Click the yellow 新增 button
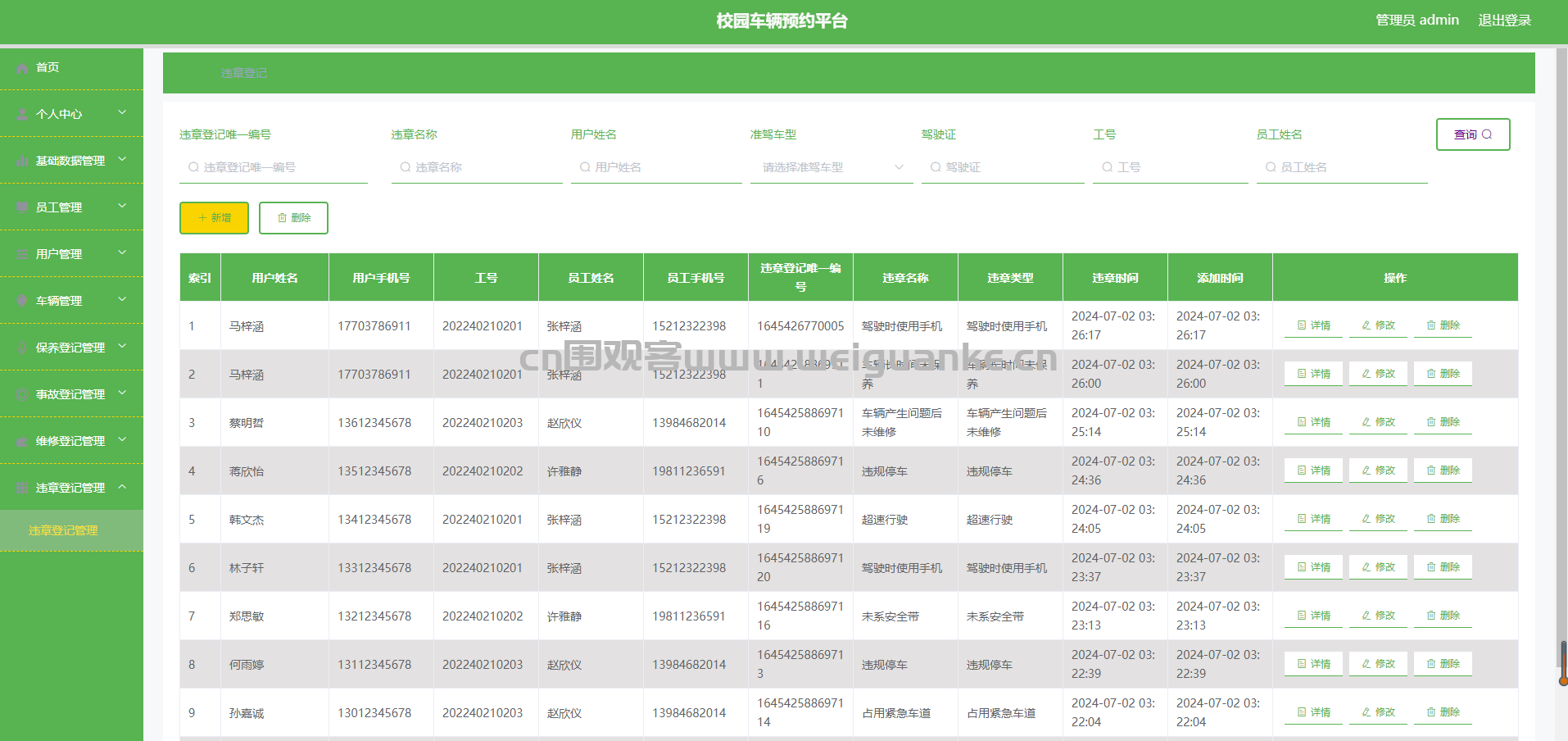 [x=214, y=218]
